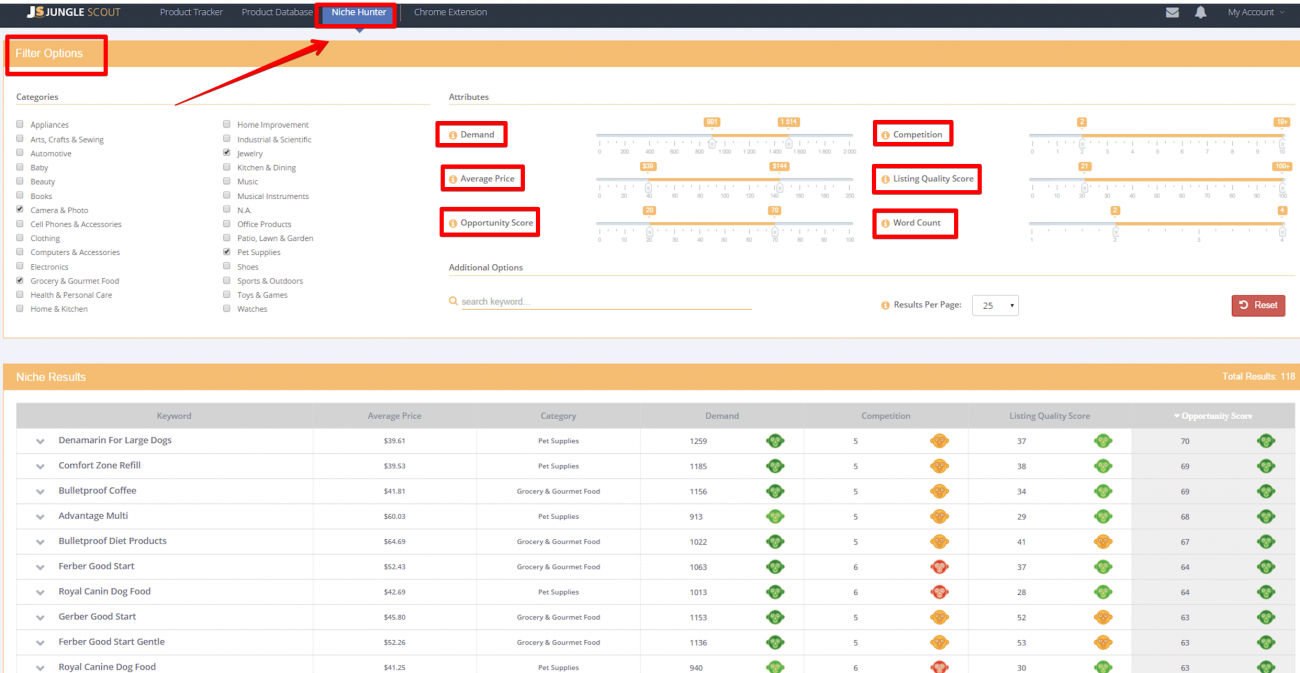
Task: Uncheck the Jewelry category checkbox
Action: (227, 153)
